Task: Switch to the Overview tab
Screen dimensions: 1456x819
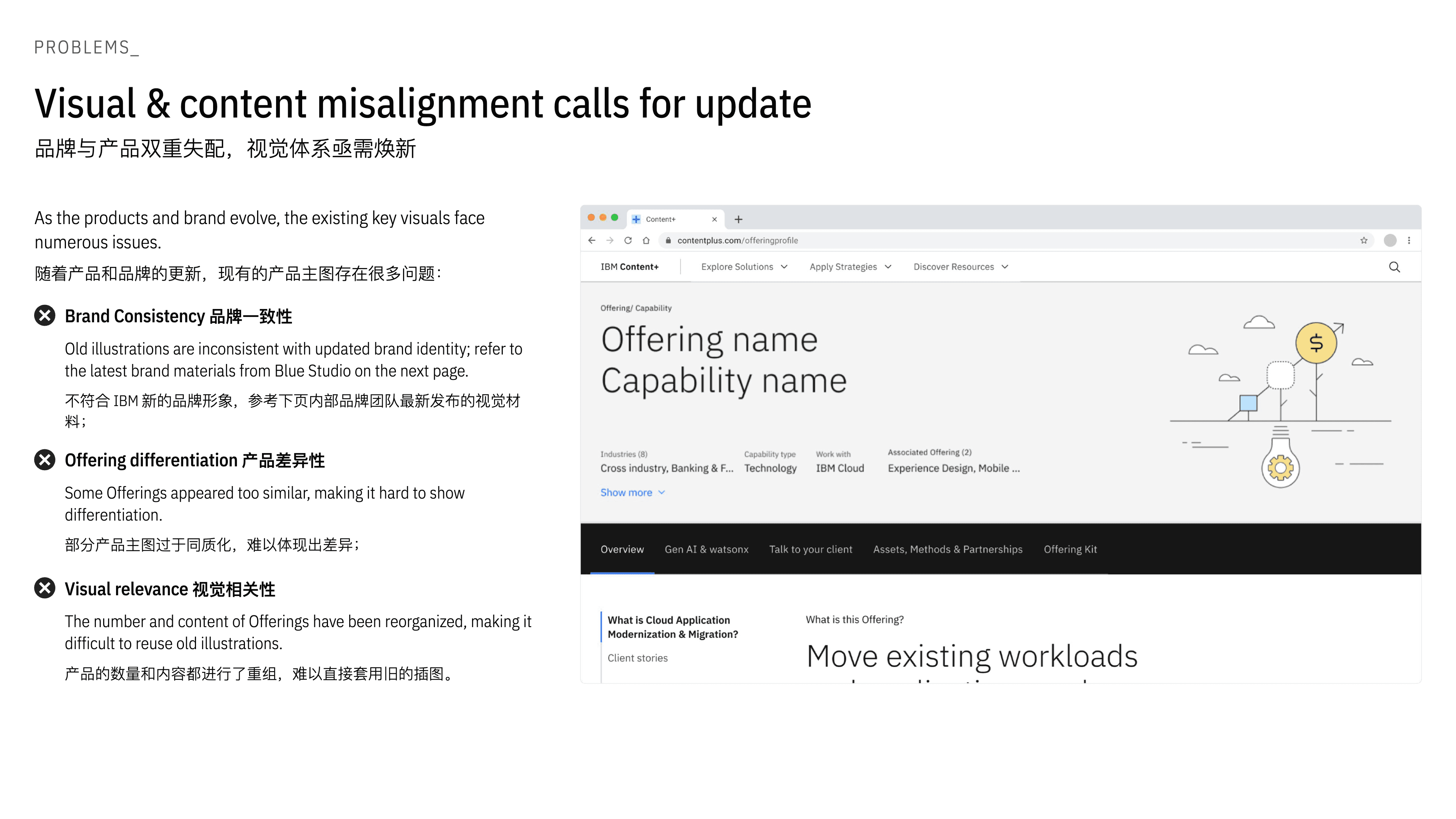Action: tap(622, 549)
